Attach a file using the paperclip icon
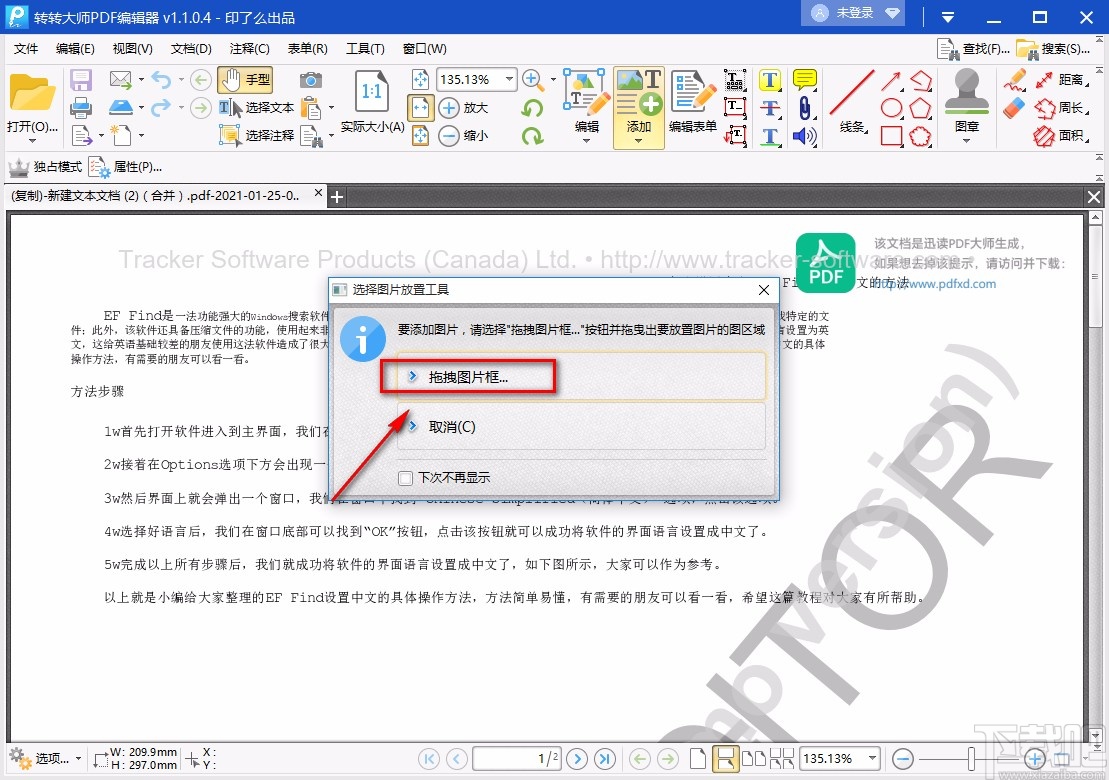1109x780 pixels. click(x=805, y=107)
